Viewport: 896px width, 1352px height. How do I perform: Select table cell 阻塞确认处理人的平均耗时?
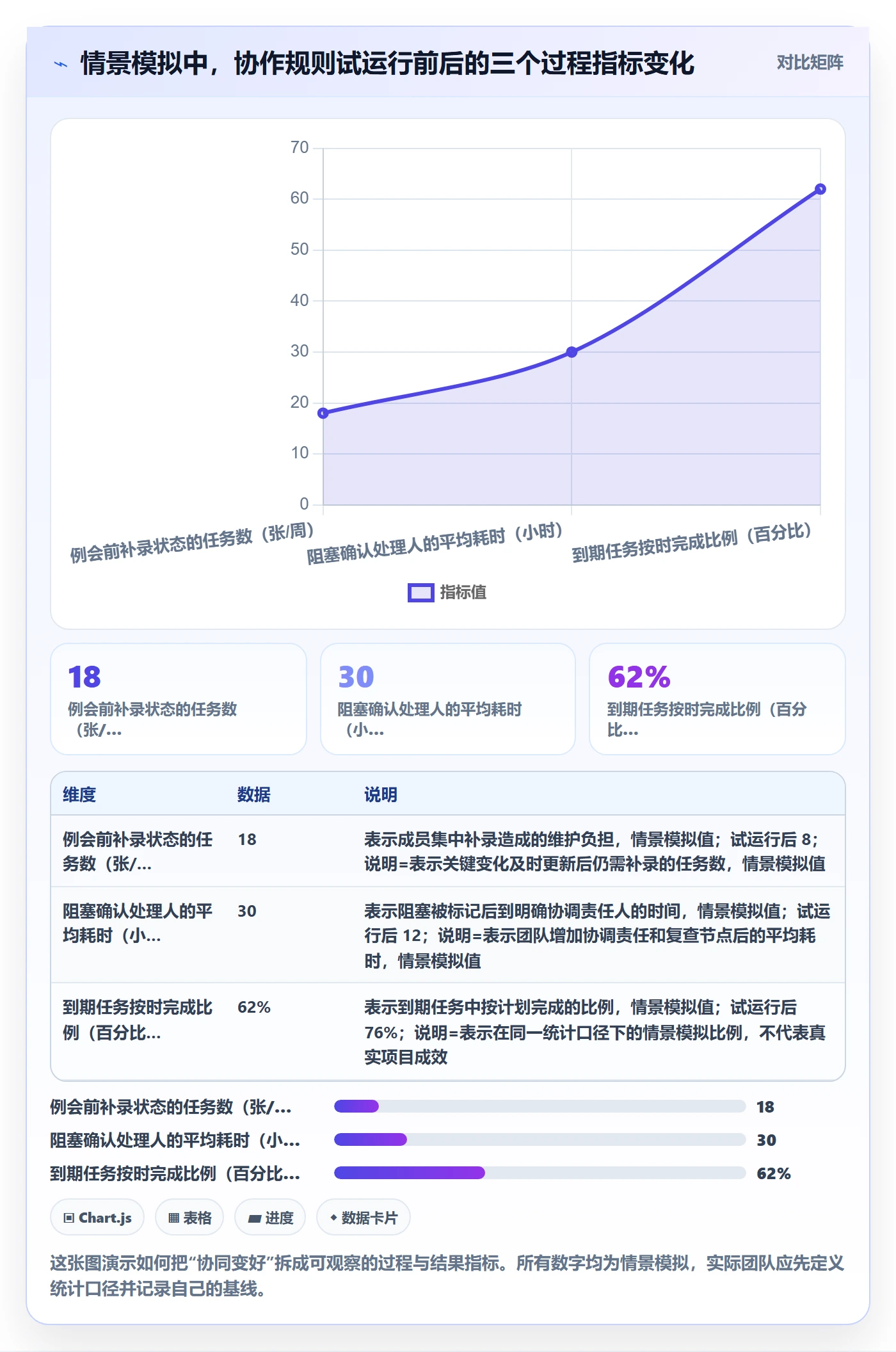tap(138, 923)
